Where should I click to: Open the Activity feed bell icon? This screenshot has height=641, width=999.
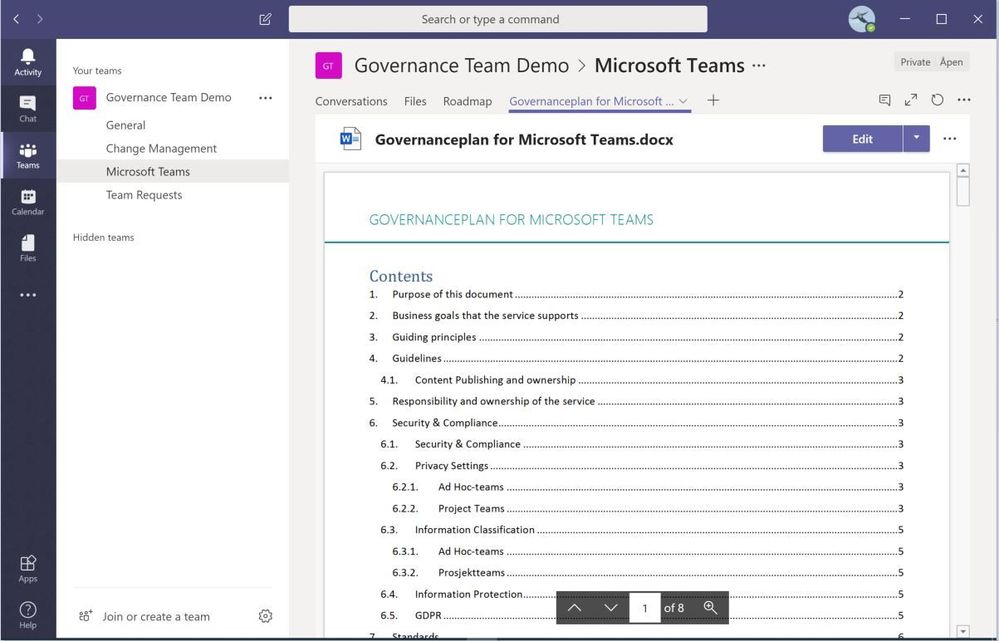[x=27, y=62]
